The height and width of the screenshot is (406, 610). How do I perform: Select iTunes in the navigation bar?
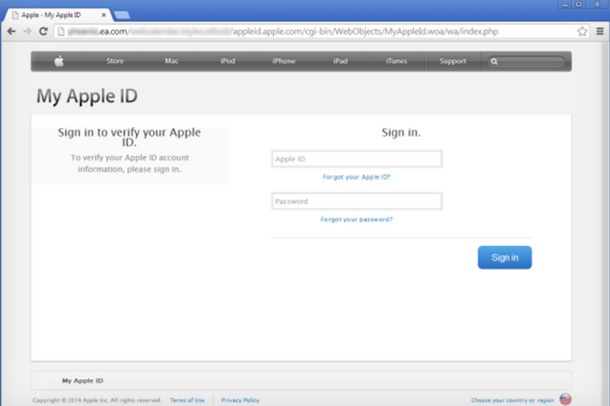[396, 61]
